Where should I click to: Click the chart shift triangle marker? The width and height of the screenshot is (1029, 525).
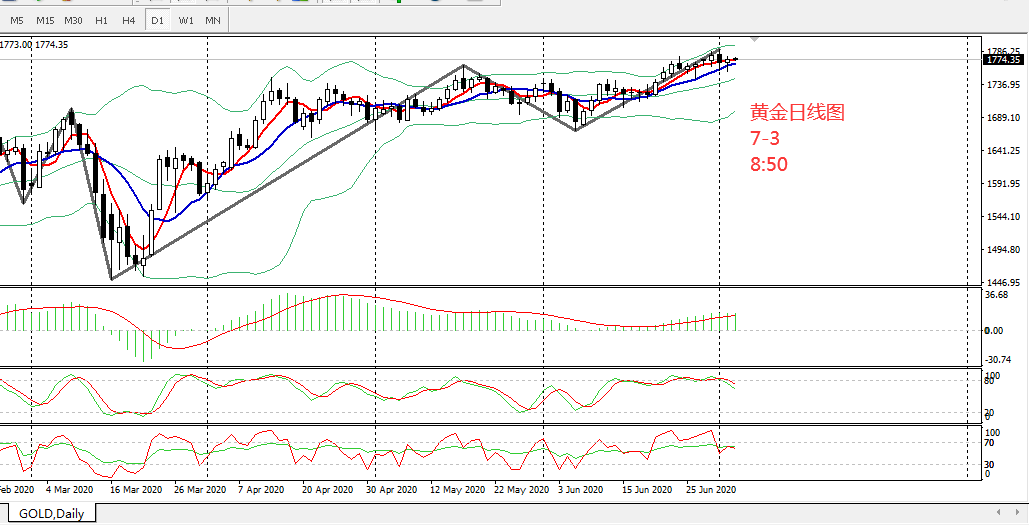755,39
